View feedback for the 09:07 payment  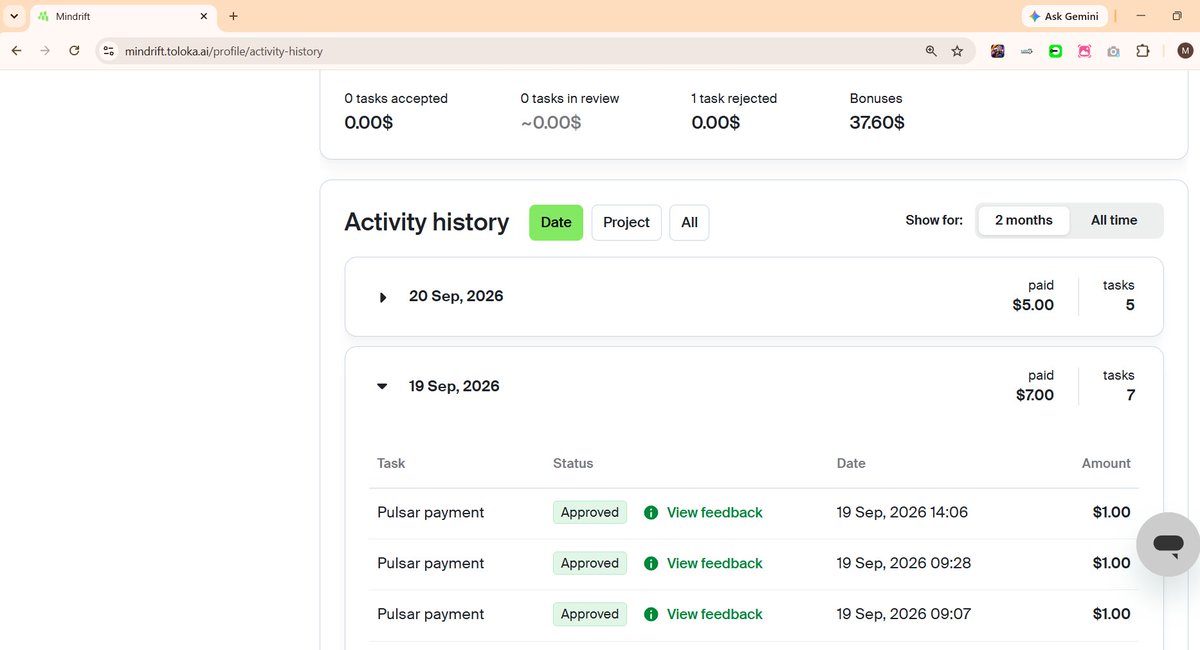click(x=714, y=614)
